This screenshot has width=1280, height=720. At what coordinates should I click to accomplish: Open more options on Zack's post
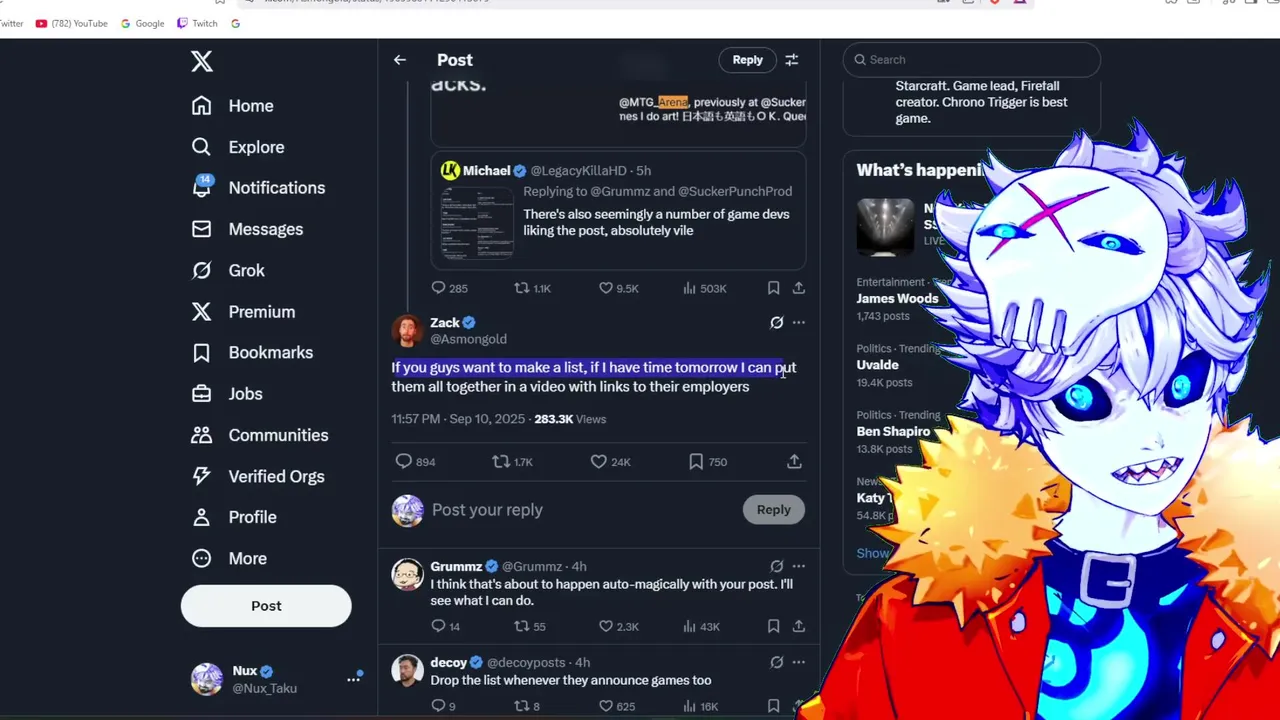click(x=799, y=323)
